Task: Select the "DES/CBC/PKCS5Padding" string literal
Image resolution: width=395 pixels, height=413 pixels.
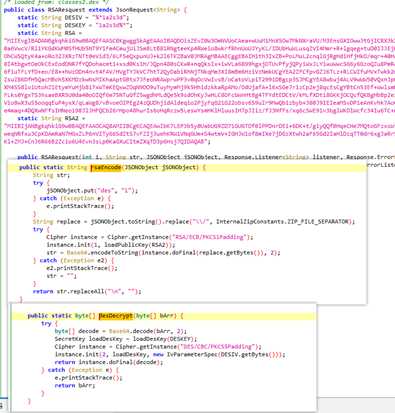Action: click(x=218, y=347)
